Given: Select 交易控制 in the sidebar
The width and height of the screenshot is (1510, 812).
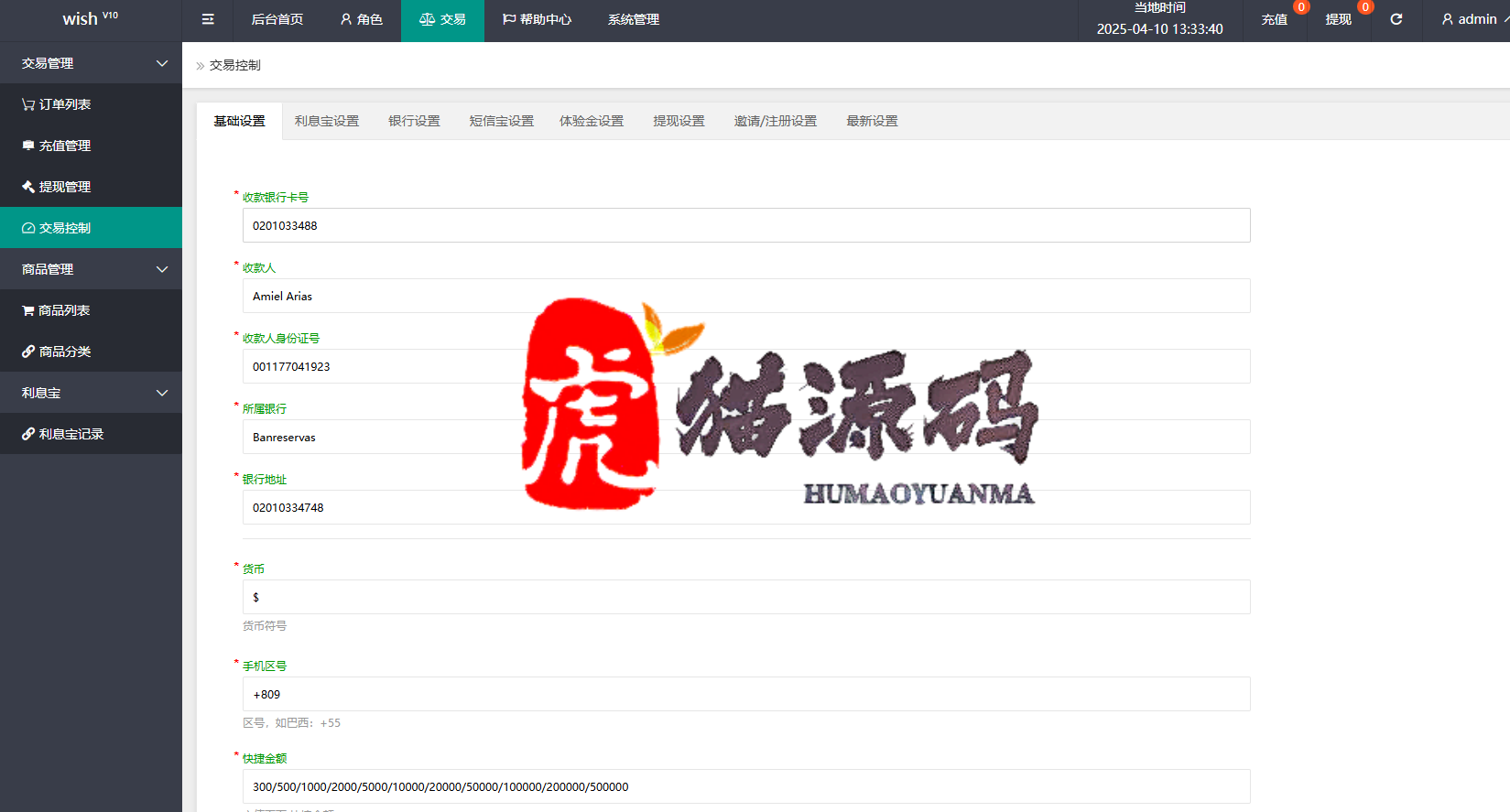Looking at the screenshot, I should tap(91, 228).
